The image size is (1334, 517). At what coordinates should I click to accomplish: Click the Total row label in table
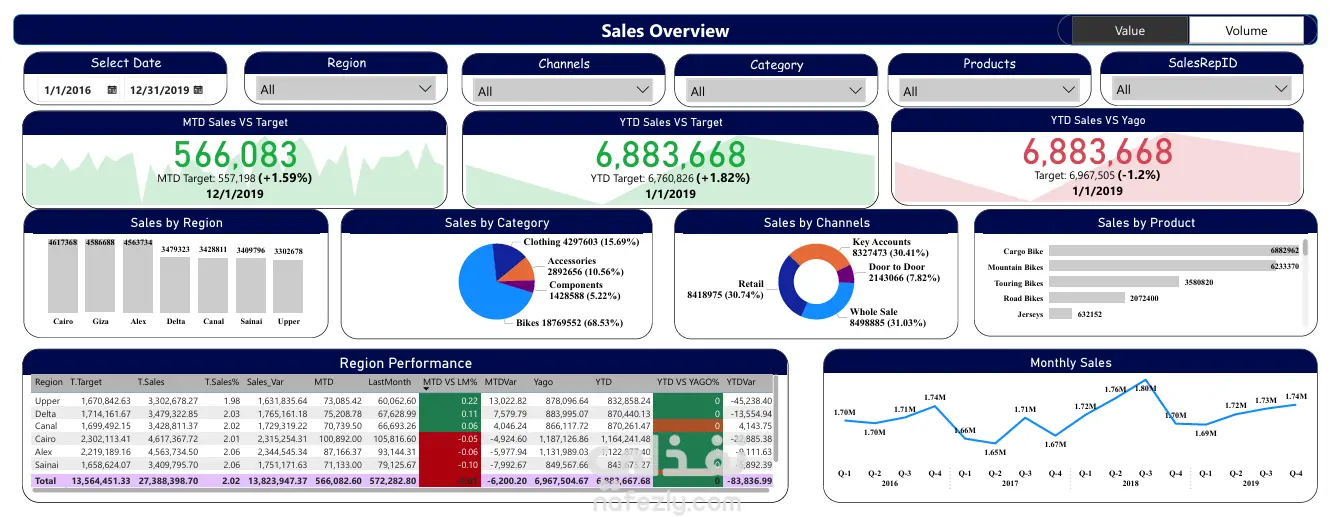(46, 481)
